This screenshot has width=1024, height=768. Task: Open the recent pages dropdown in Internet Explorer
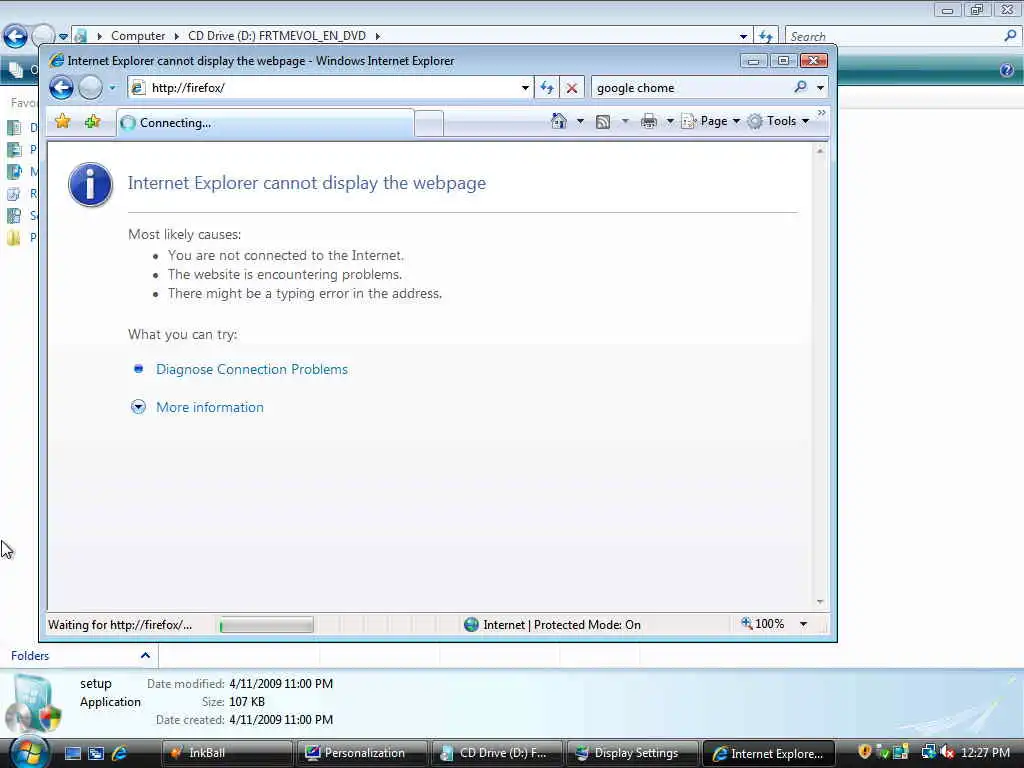point(112,88)
